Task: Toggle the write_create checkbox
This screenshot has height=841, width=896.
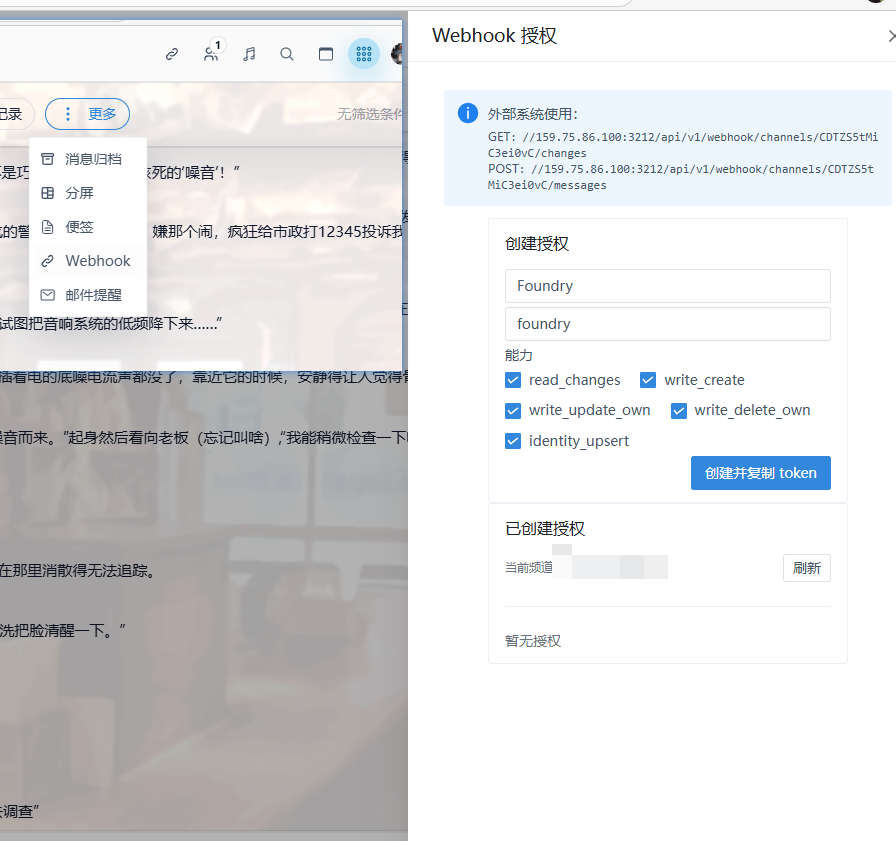Action: [648, 380]
